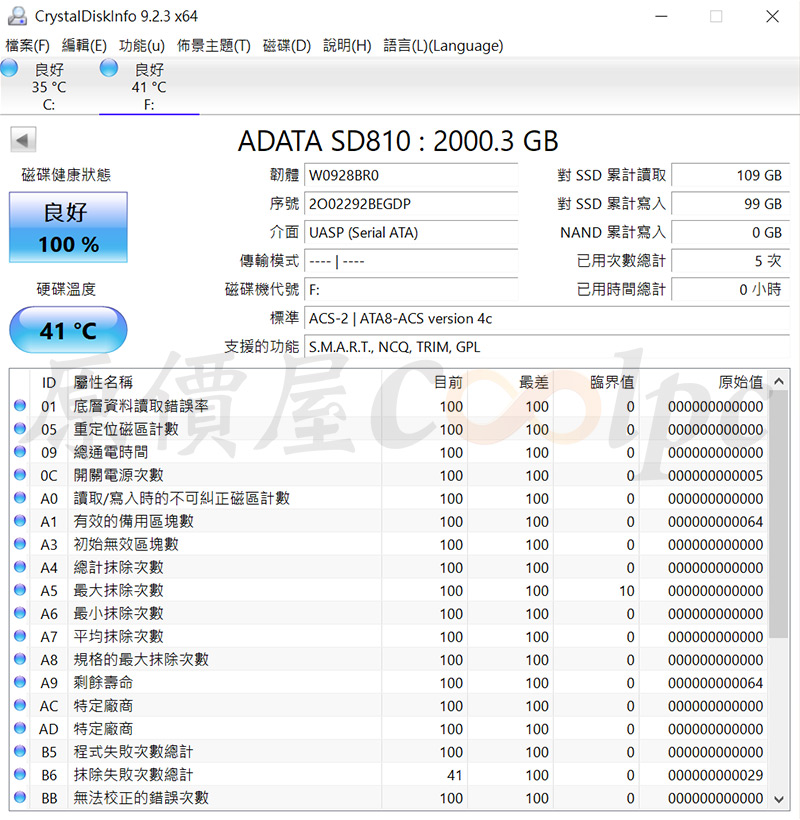Screen dimensions: 800x820
Task: Click status dot of attribute A9 row
Action: [x=20, y=682]
